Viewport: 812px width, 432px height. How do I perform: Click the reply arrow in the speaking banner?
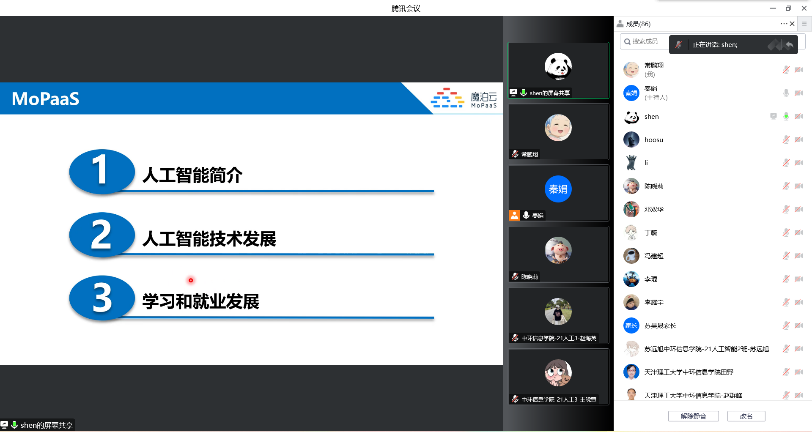point(790,44)
